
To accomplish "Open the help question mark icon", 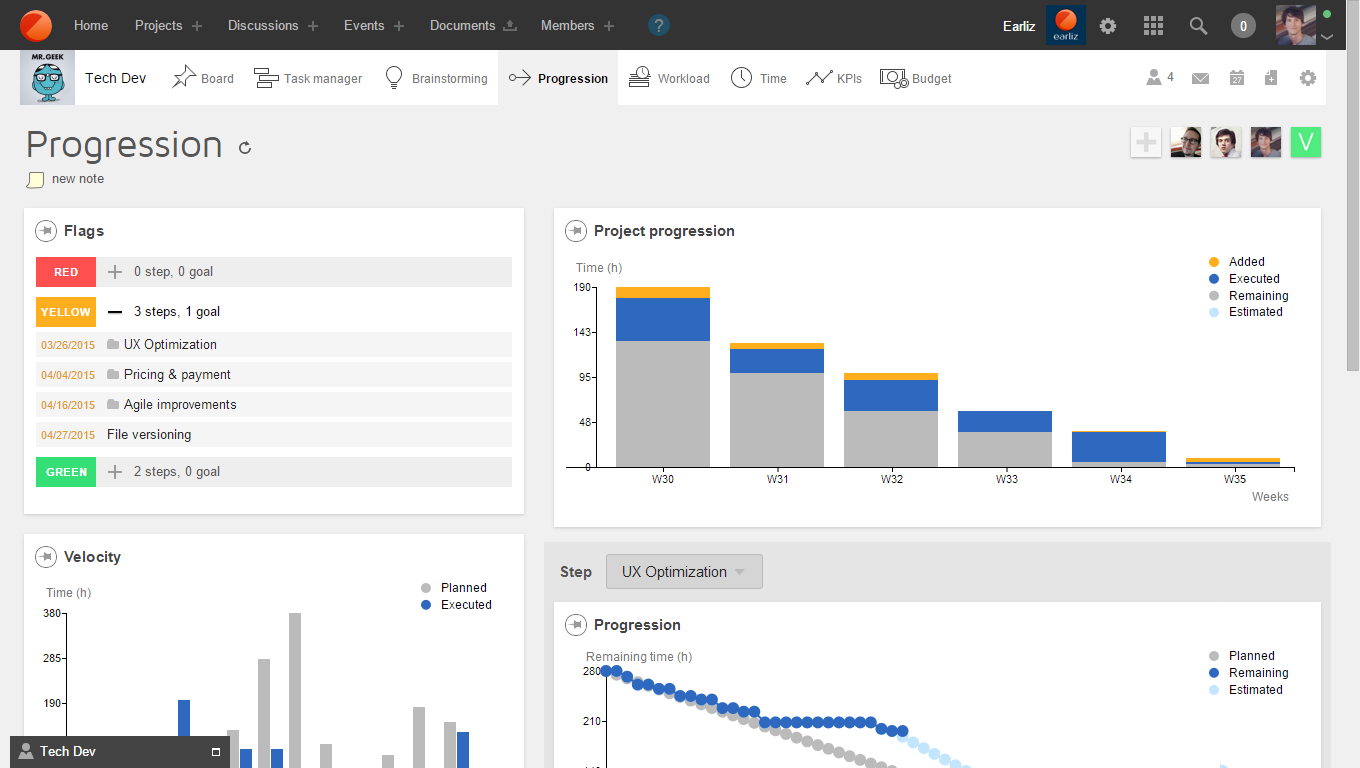I will tap(659, 25).
